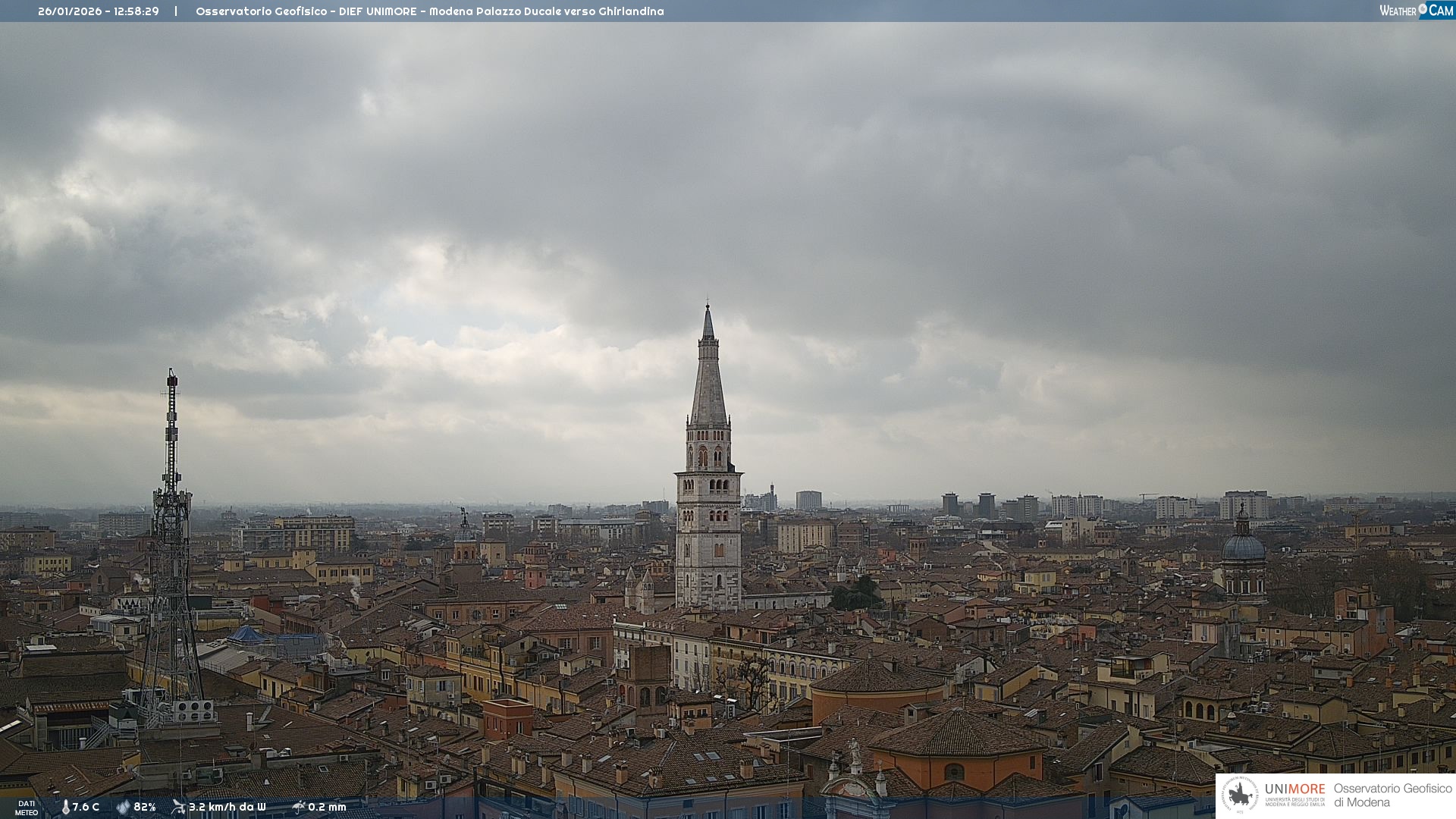Click the date and time stamp
The height and width of the screenshot is (819, 1456).
[99, 11]
